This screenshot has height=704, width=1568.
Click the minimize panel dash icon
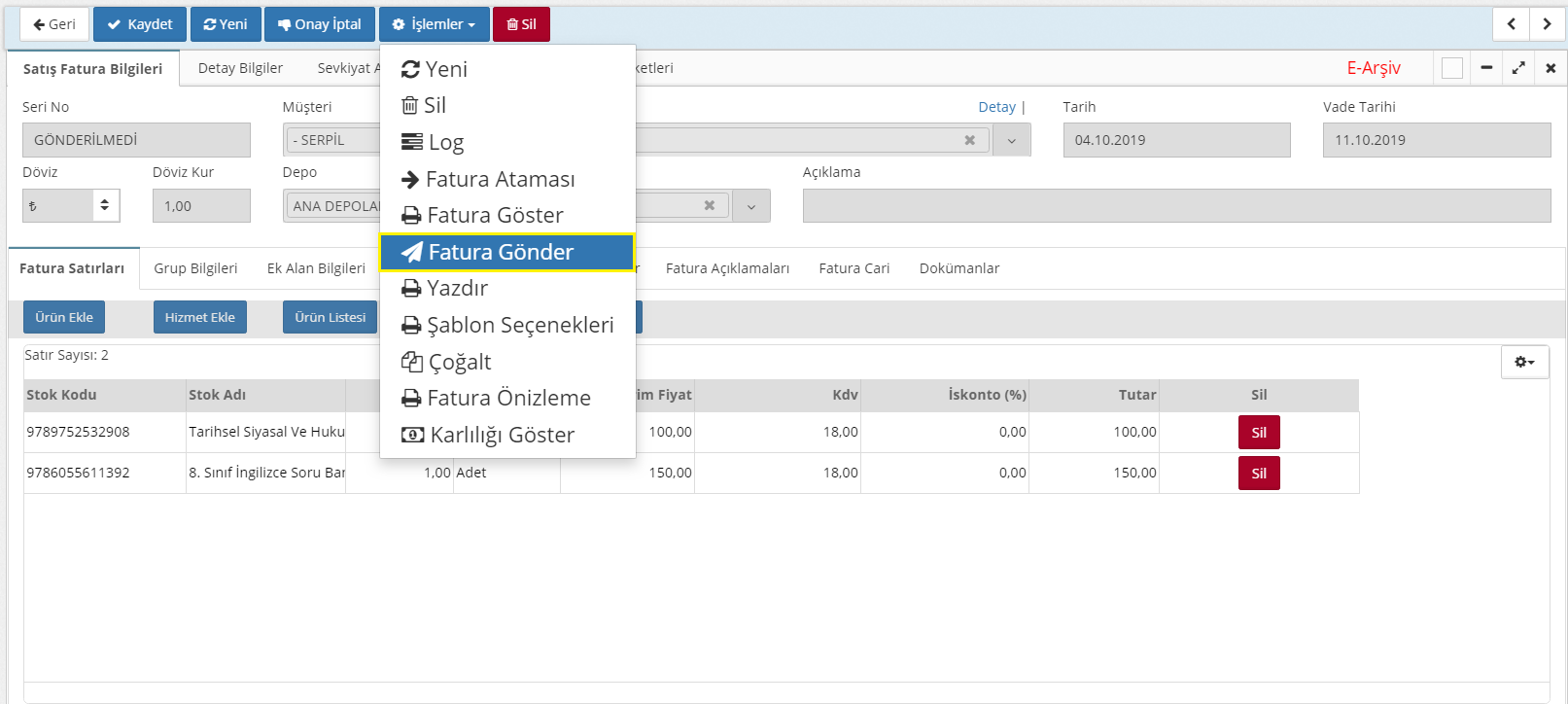tap(1486, 68)
